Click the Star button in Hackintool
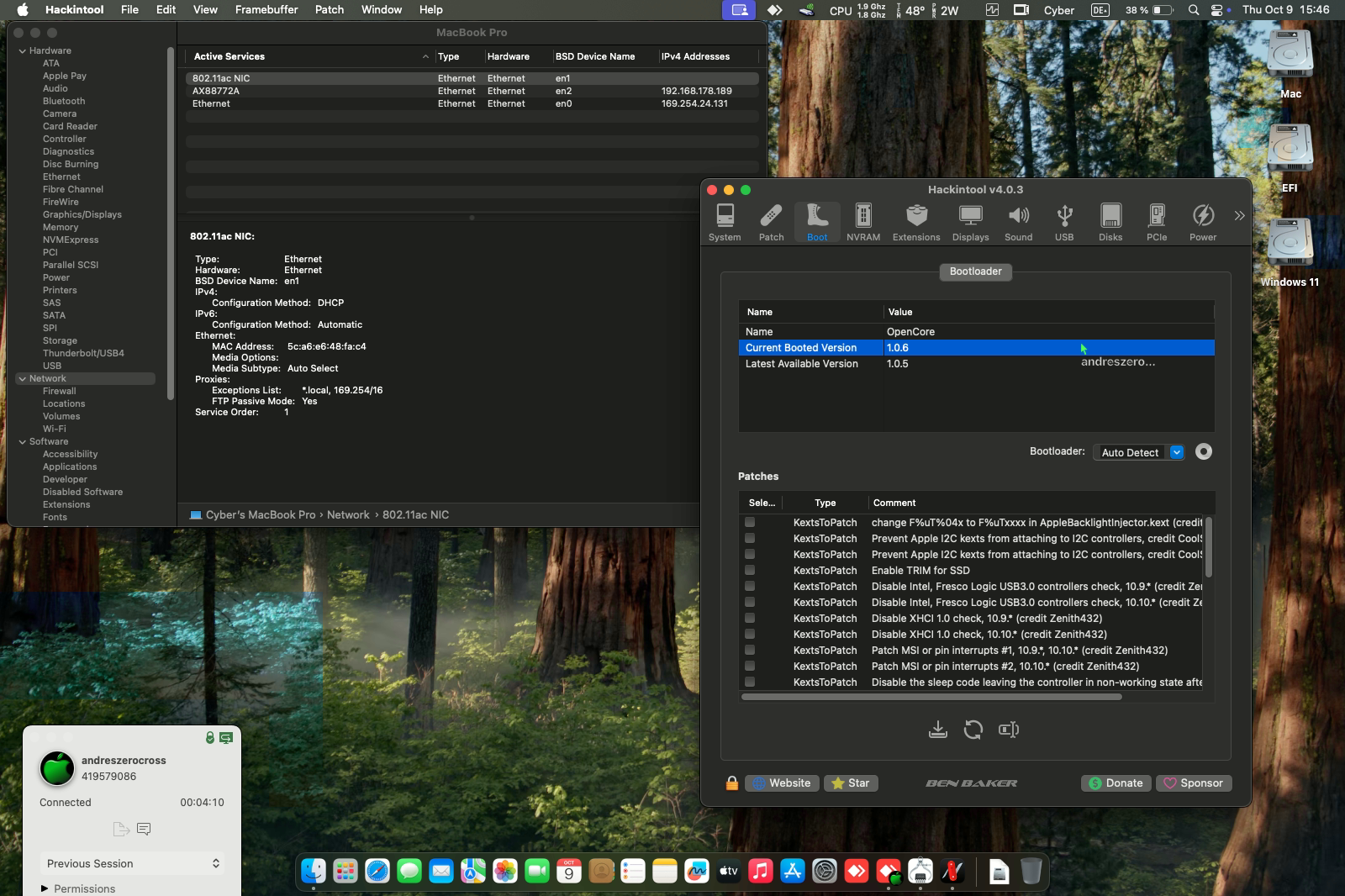Image resolution: width=1345 pixels, height=896 pixels. tap(851, 783)
